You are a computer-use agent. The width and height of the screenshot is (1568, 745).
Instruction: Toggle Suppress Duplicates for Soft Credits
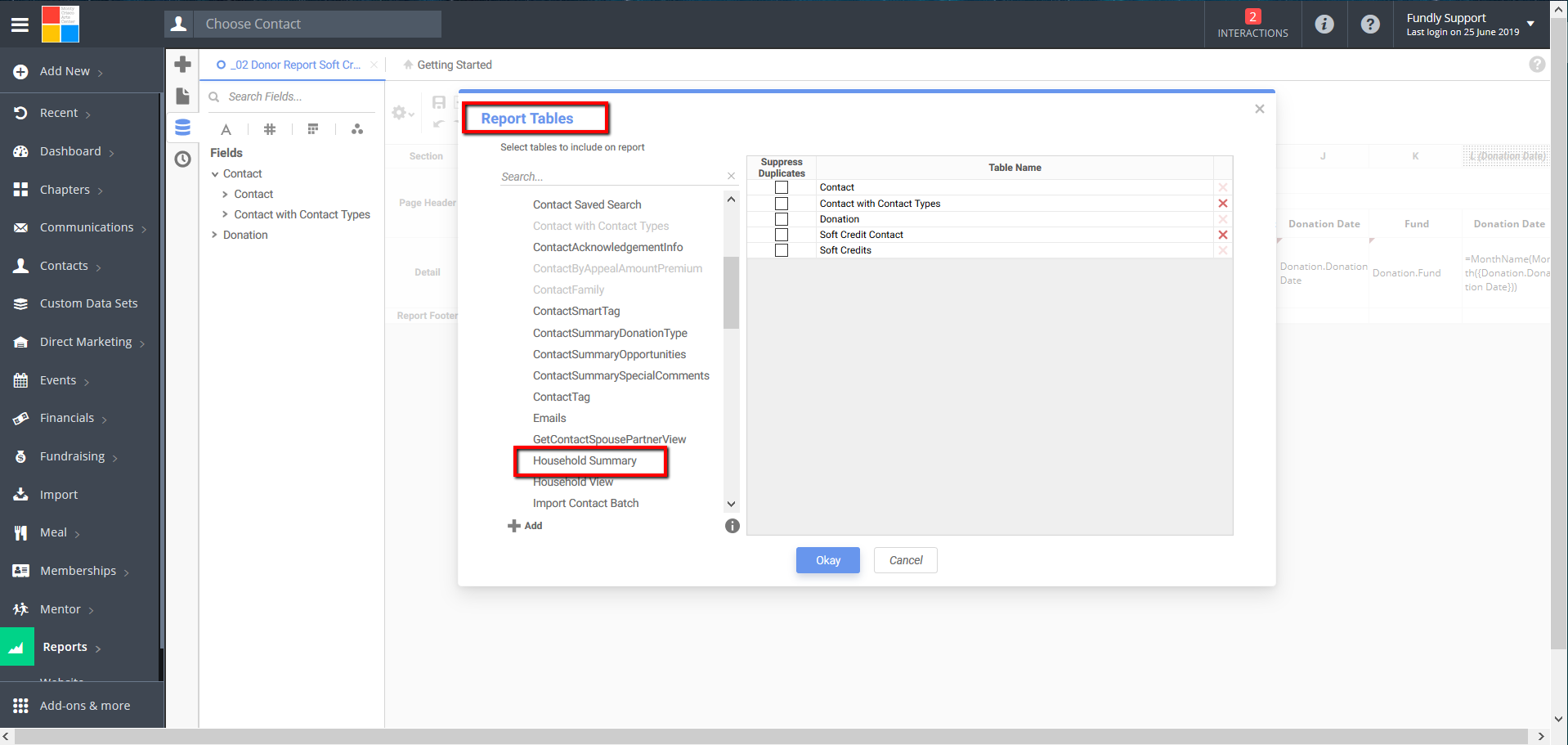click(x=782, y=250)
